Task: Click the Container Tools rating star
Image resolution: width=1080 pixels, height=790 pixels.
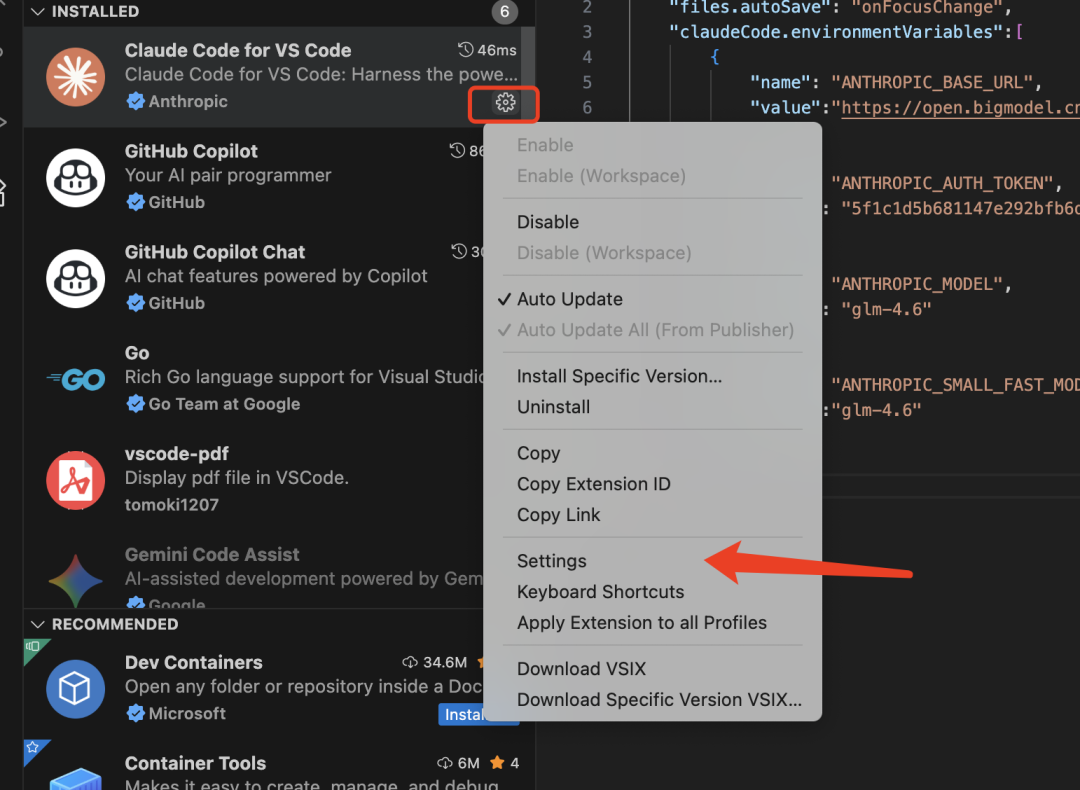Action: 497,762
